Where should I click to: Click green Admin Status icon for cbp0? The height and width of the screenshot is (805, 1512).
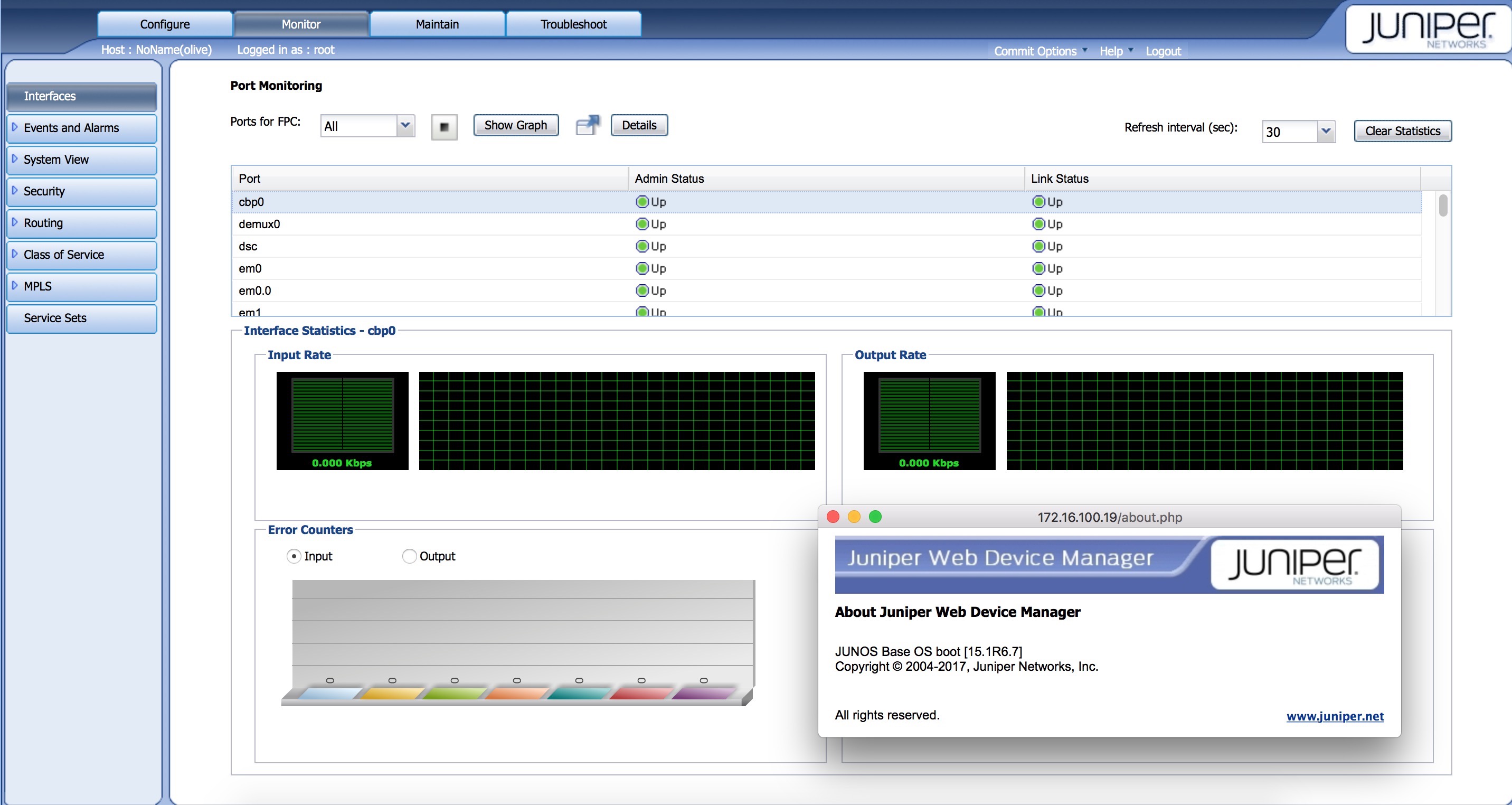click(642, 202)
